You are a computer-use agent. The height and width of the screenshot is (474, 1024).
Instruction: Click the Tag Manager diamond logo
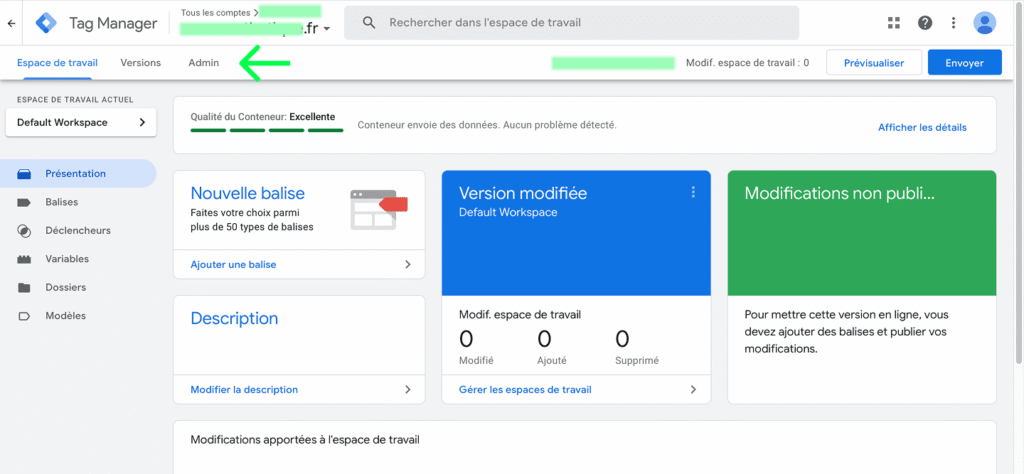click(x=46, y=24)
